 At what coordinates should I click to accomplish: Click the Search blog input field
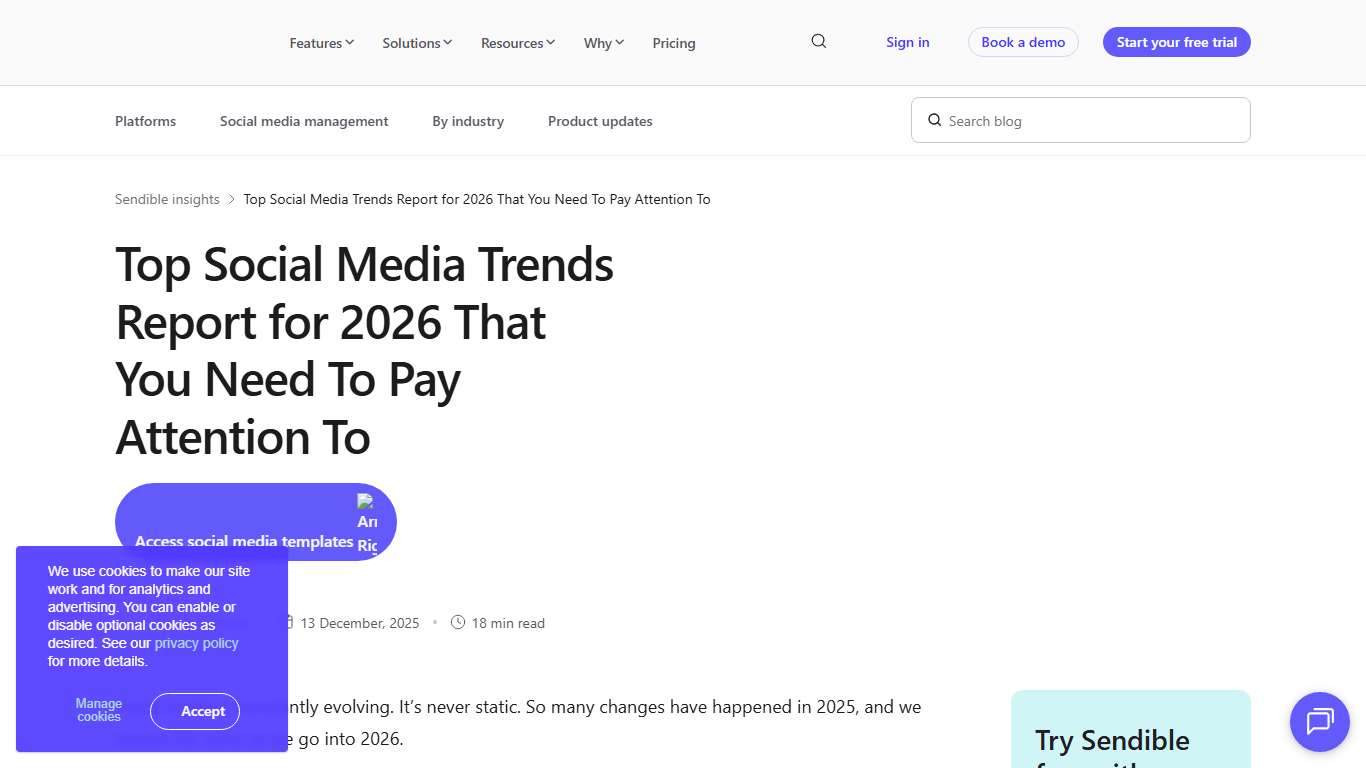1080,119
